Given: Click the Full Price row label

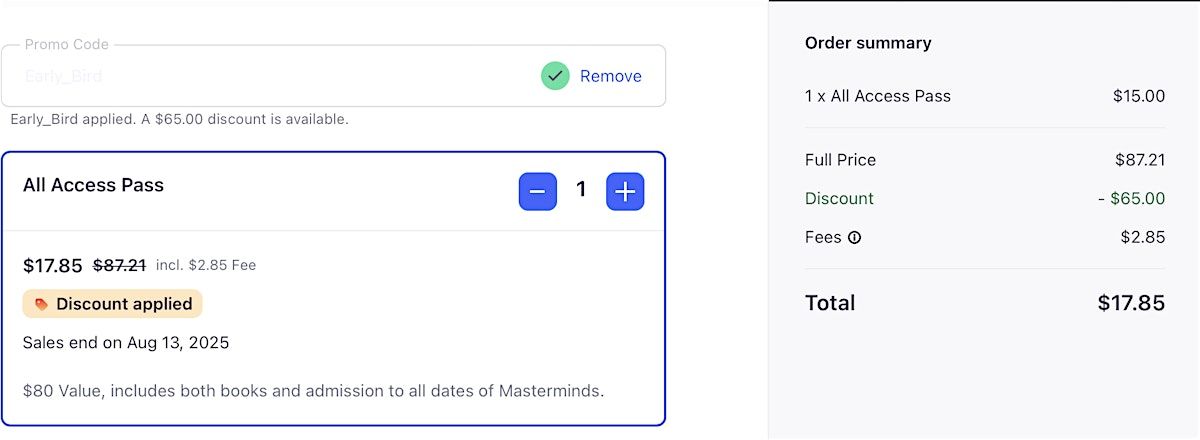Looking at the screenshot, I should point(840,160).
